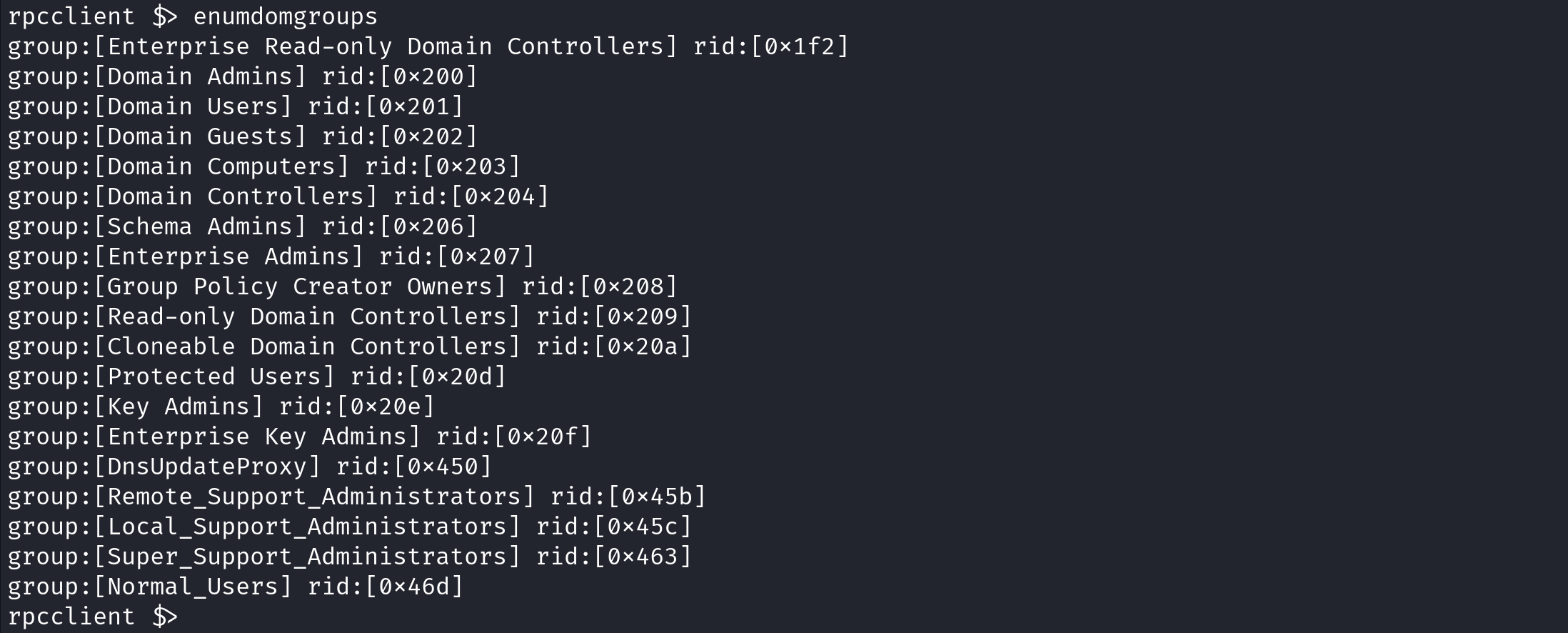
Task: Select the Super_Support_Administrators rid 0x463
Action: [x=643, y=556]
